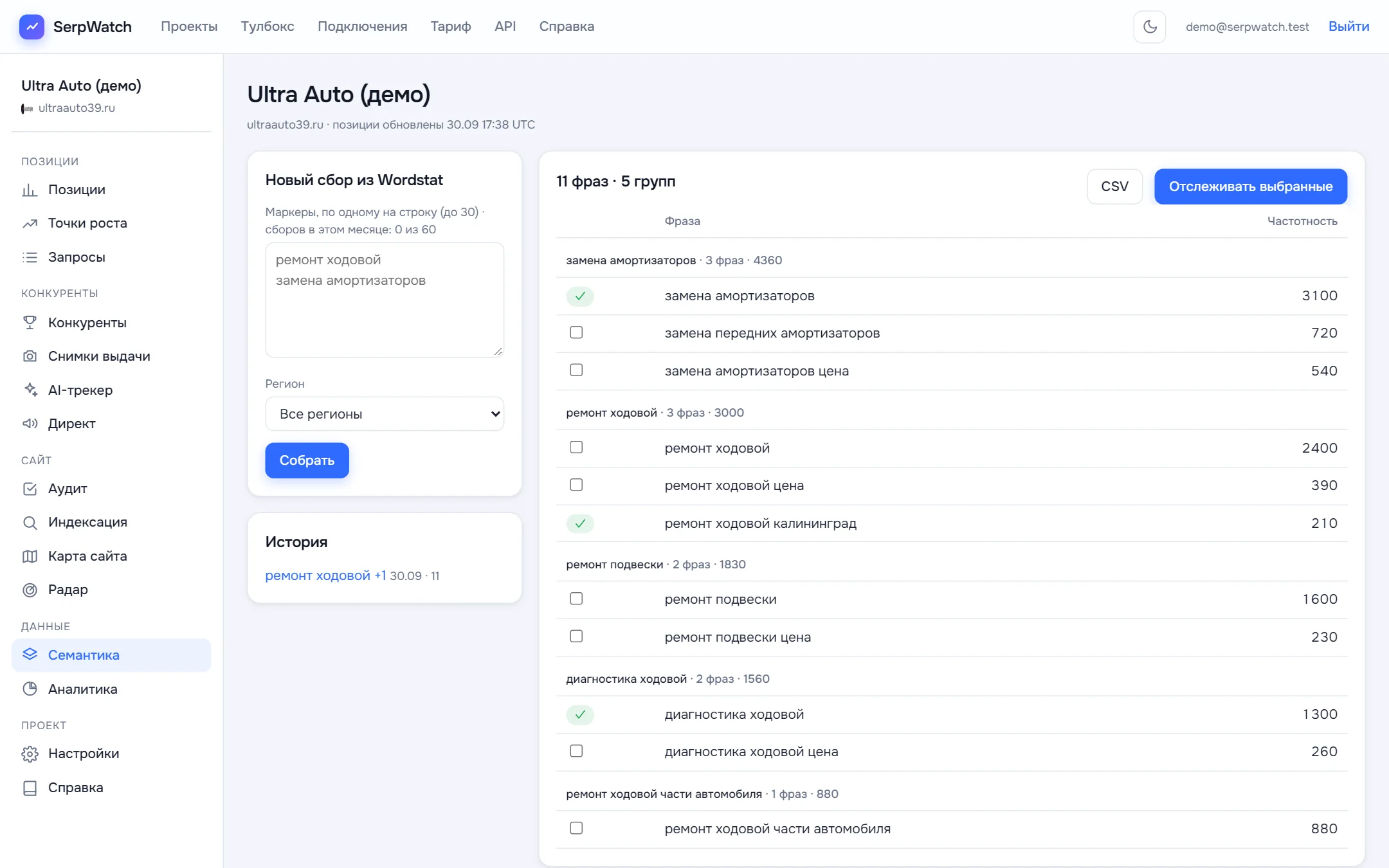Open Снимки выдачи via the camera icon
This screenshot has width=1389, height=868.
30,356
